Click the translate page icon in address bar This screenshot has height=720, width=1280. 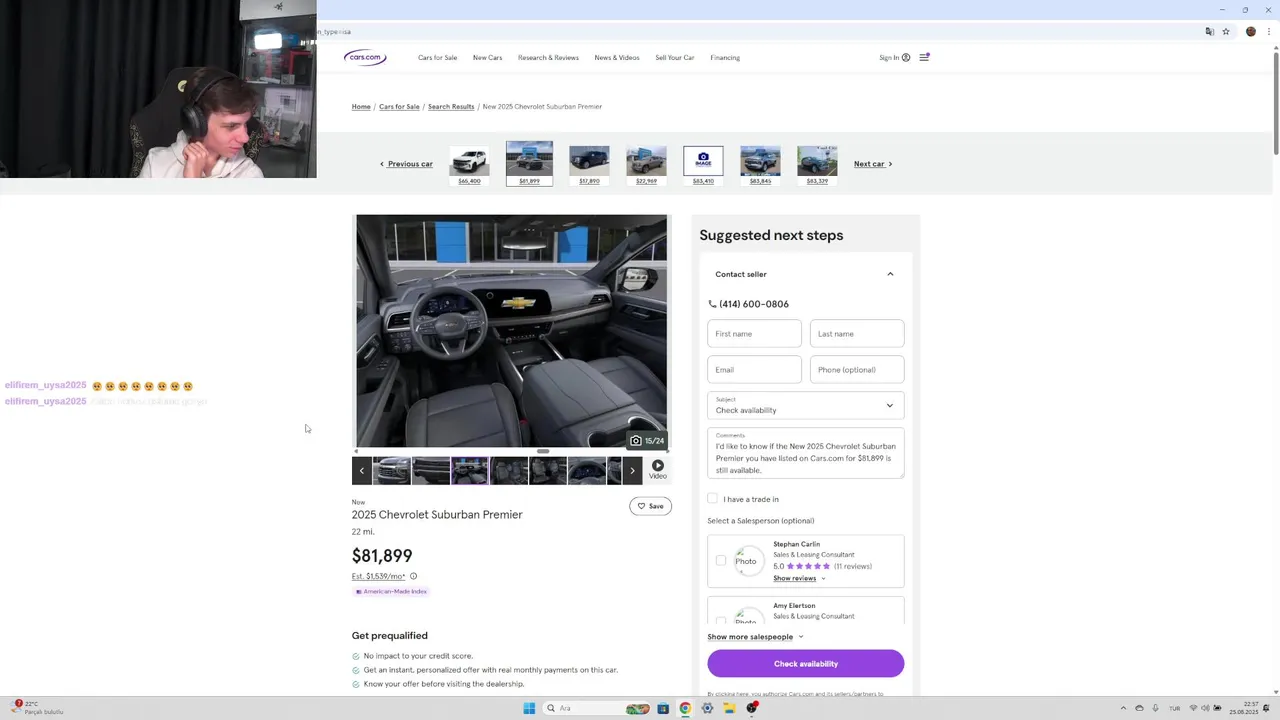[x=1209, y=31]
